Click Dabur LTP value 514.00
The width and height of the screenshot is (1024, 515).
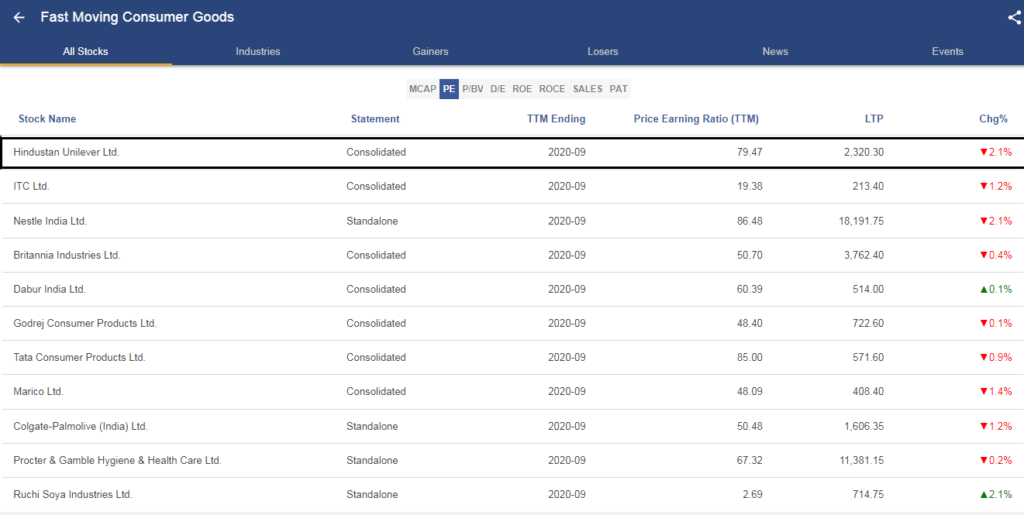[870, 289]
